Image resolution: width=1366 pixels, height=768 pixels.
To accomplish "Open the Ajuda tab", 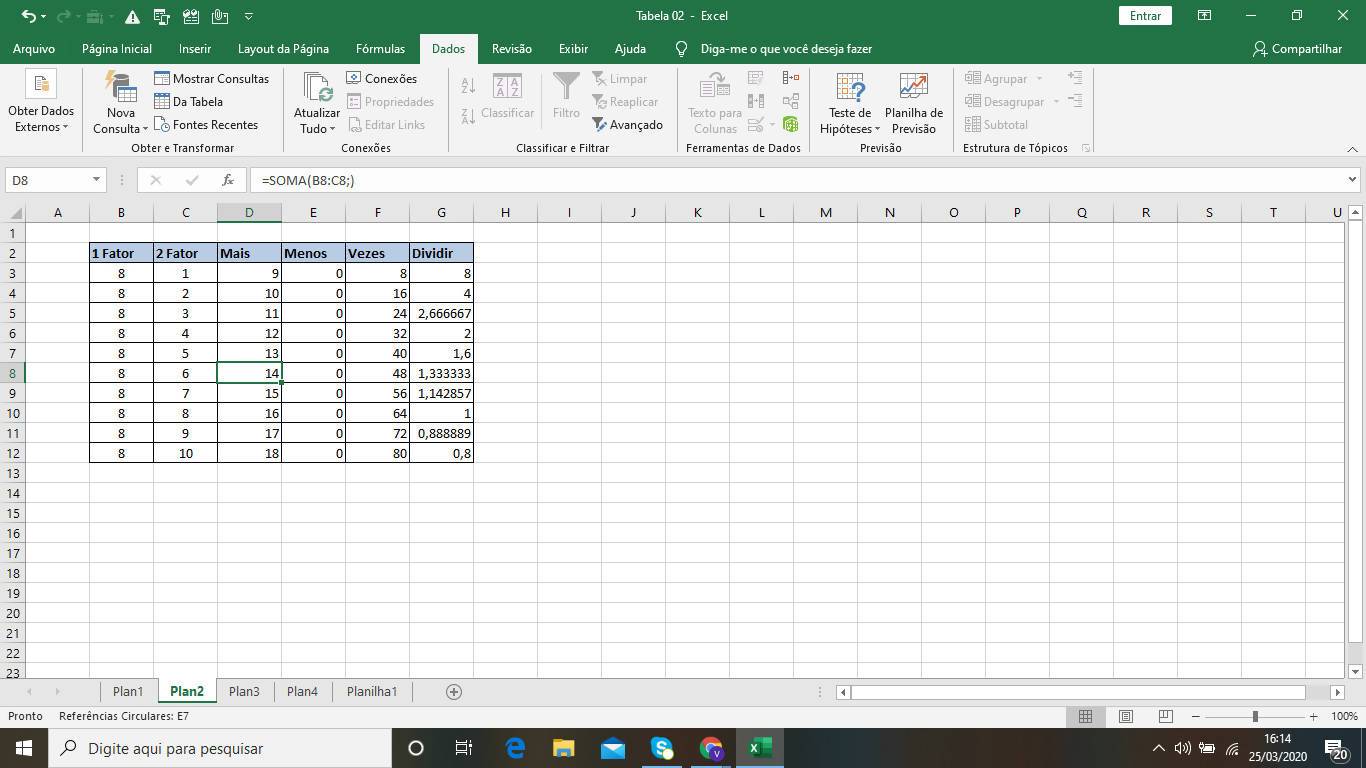I will tap(630, 48).
